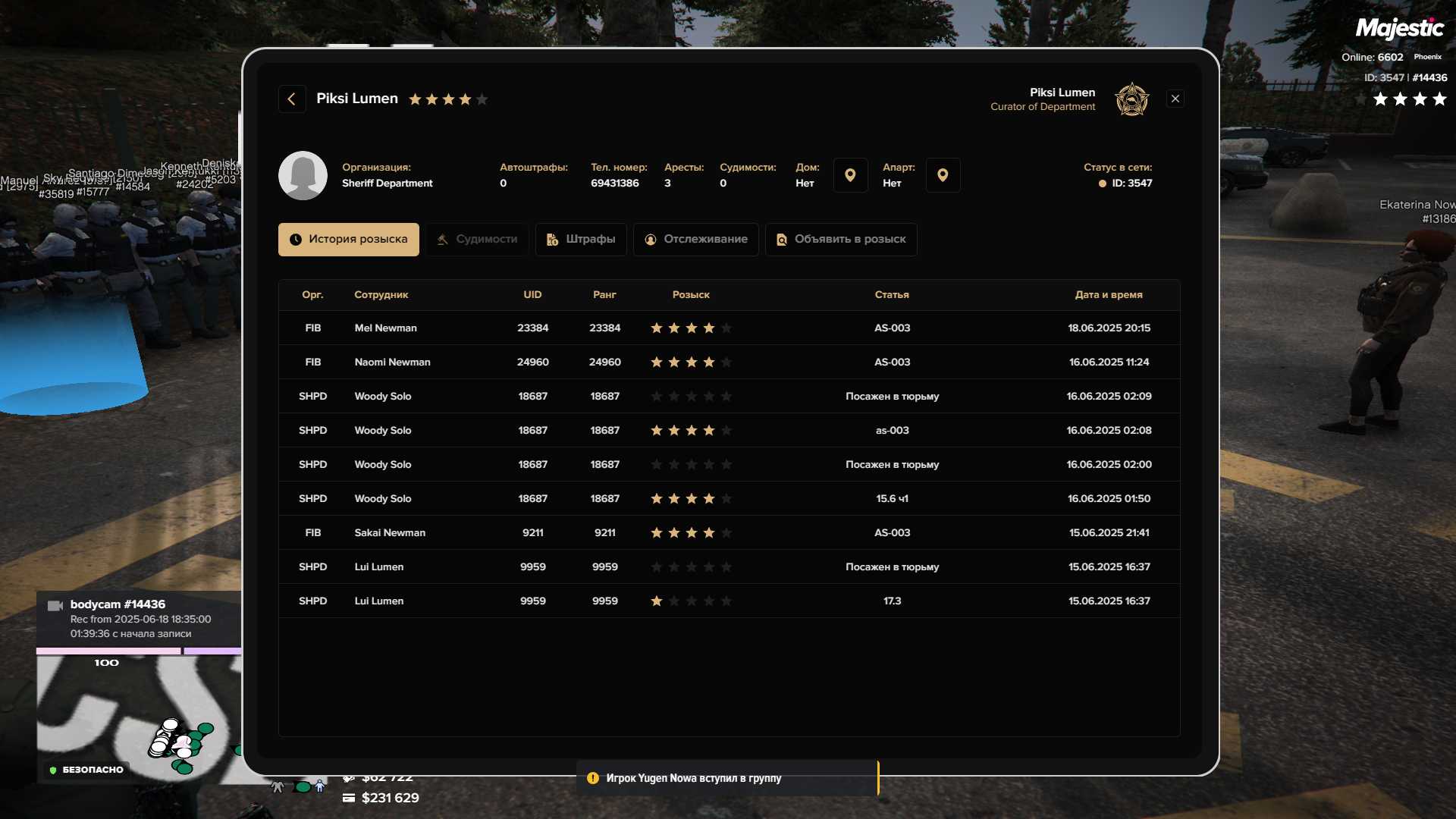Click the Sheriff Department organization text
The width and height of the screenshot is (1456, 819).
[x=388, y=184]
